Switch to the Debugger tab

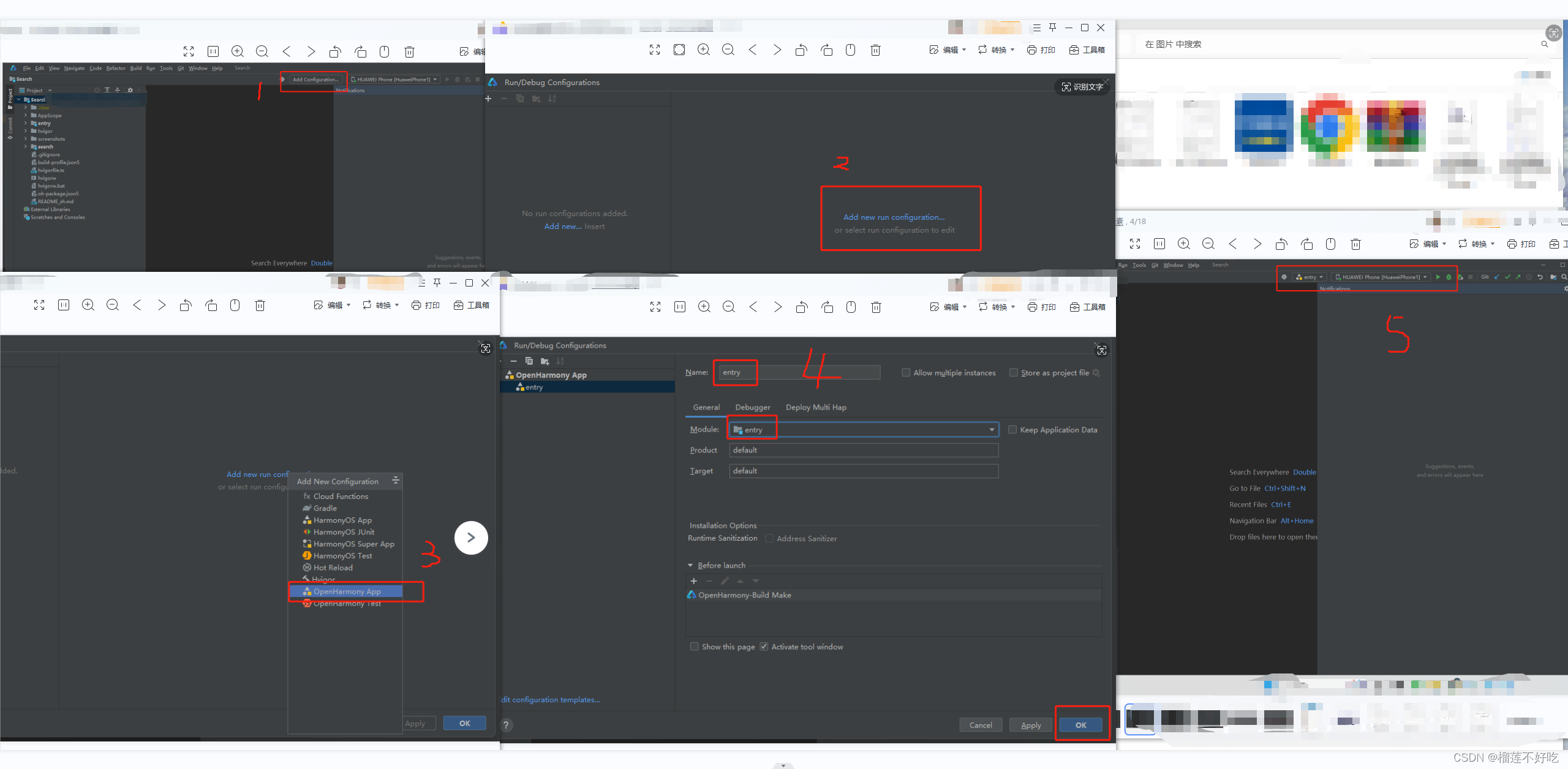click(753, 407)
